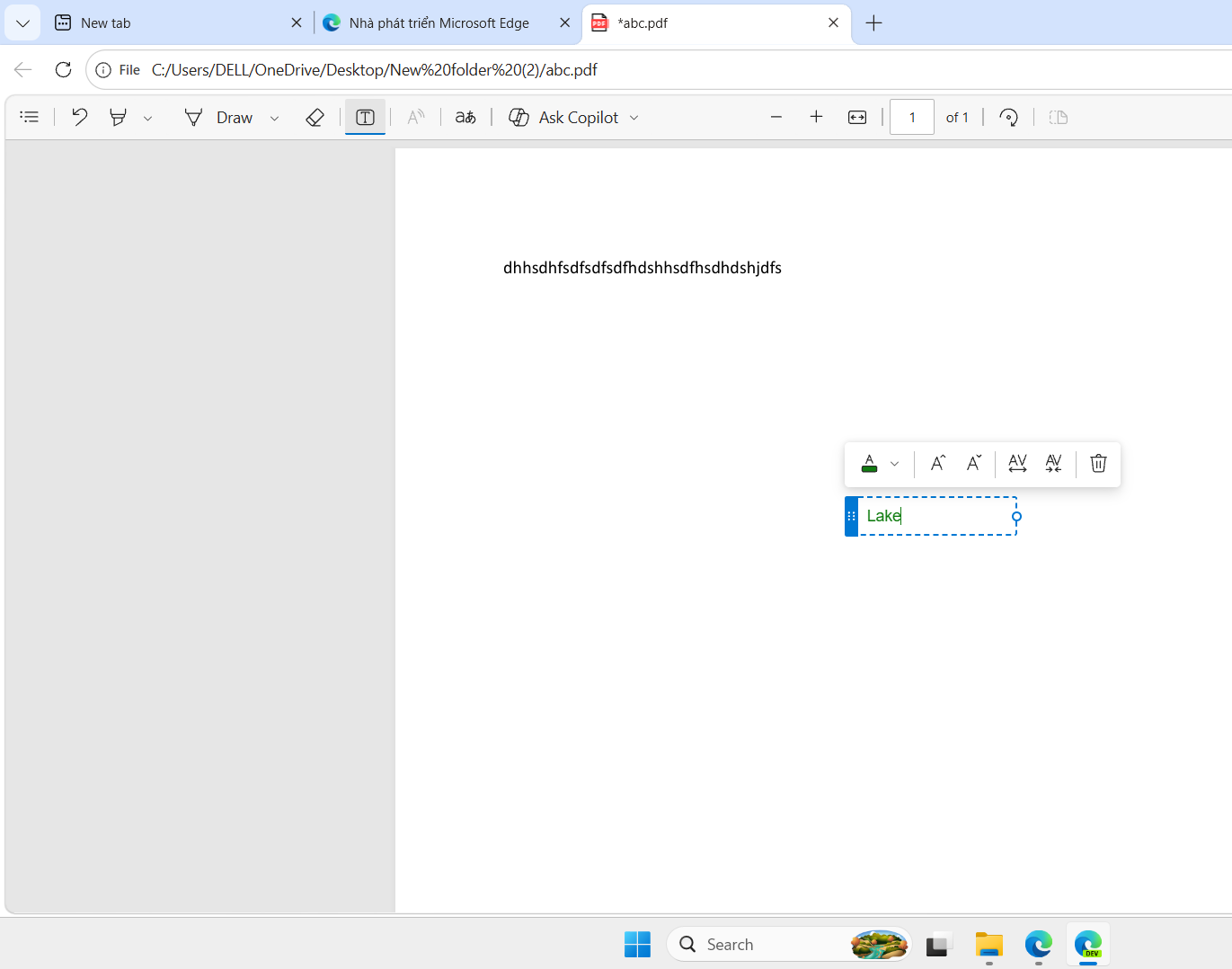The height and width of the screenshot is (969, 1232).
Task: Activate the Draw tool
Action: tap(218, 117)
